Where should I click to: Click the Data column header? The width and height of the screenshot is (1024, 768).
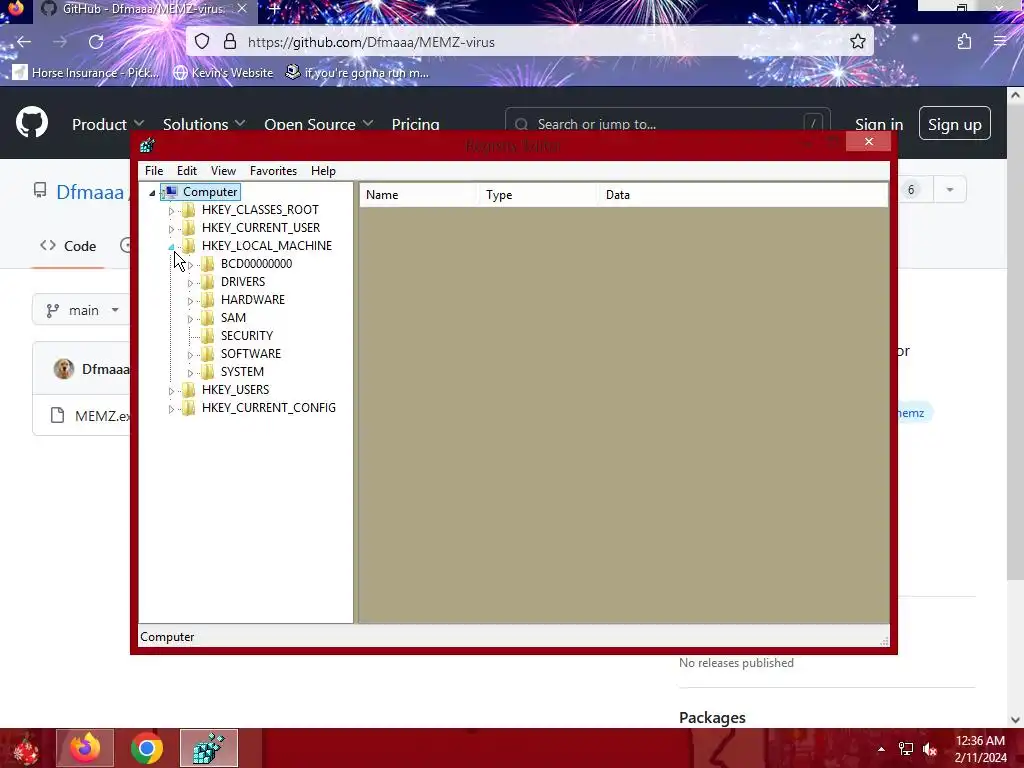(743, 195)
